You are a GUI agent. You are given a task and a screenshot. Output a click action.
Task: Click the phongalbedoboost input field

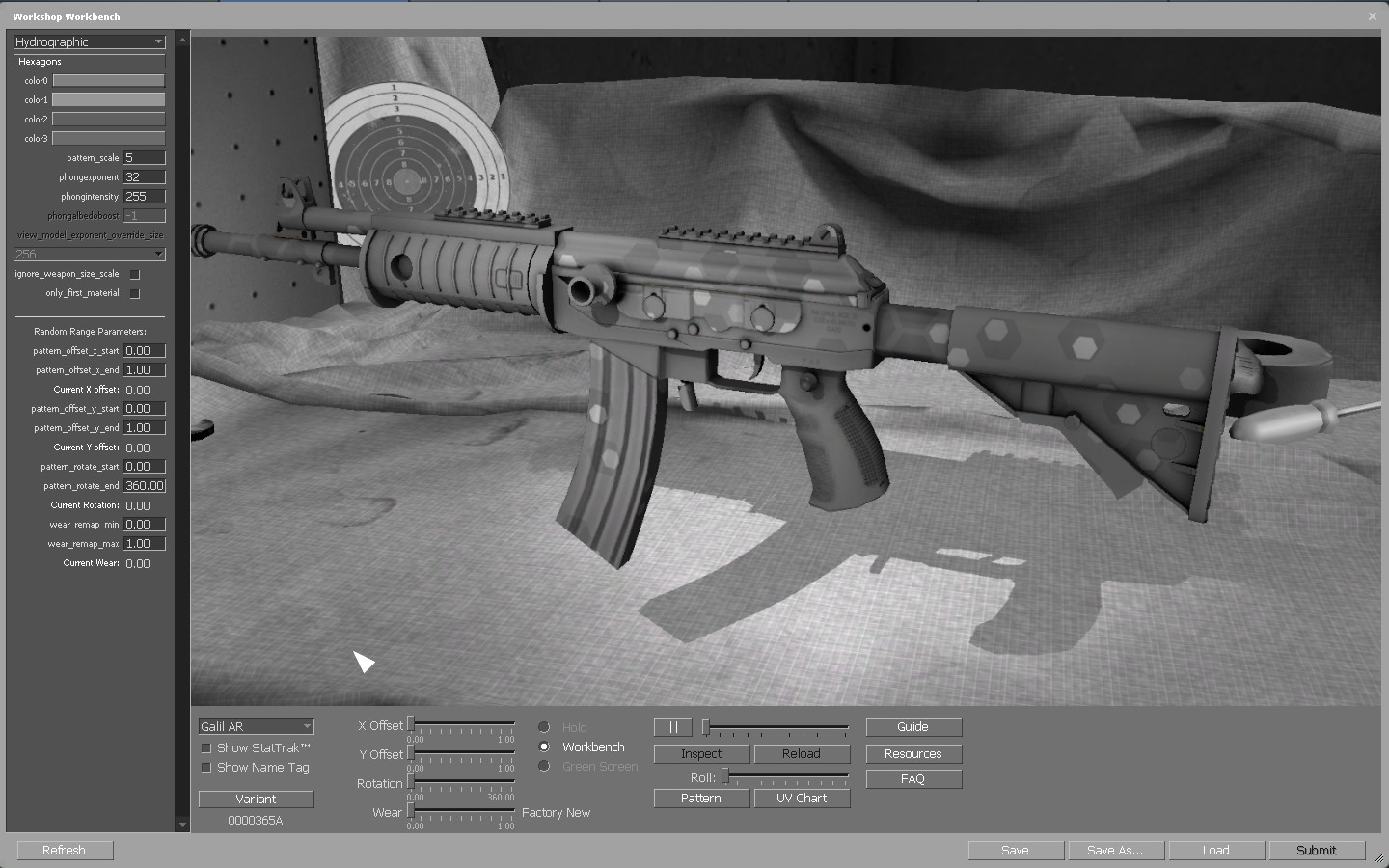(145, 216)
